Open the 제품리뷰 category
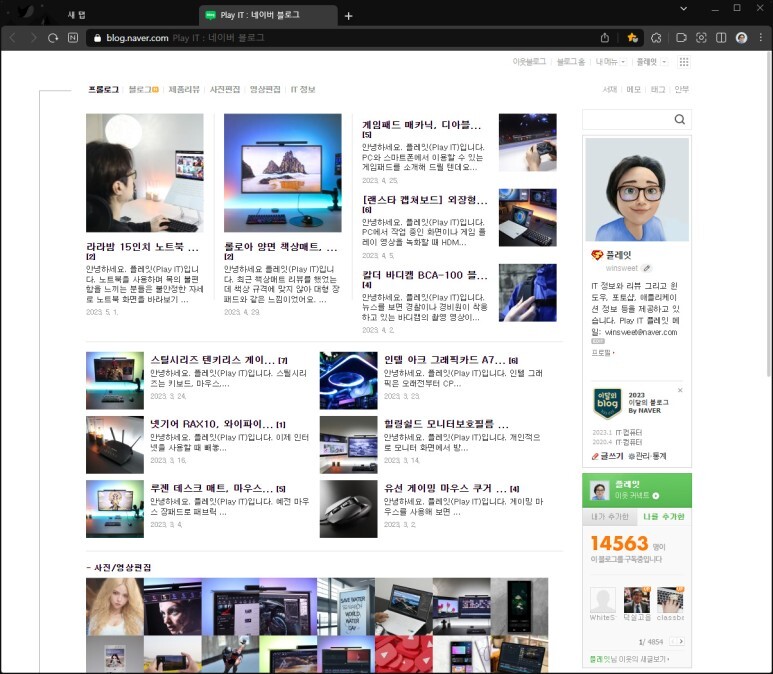Screen dimensions: 773x674 pos(184,89)
